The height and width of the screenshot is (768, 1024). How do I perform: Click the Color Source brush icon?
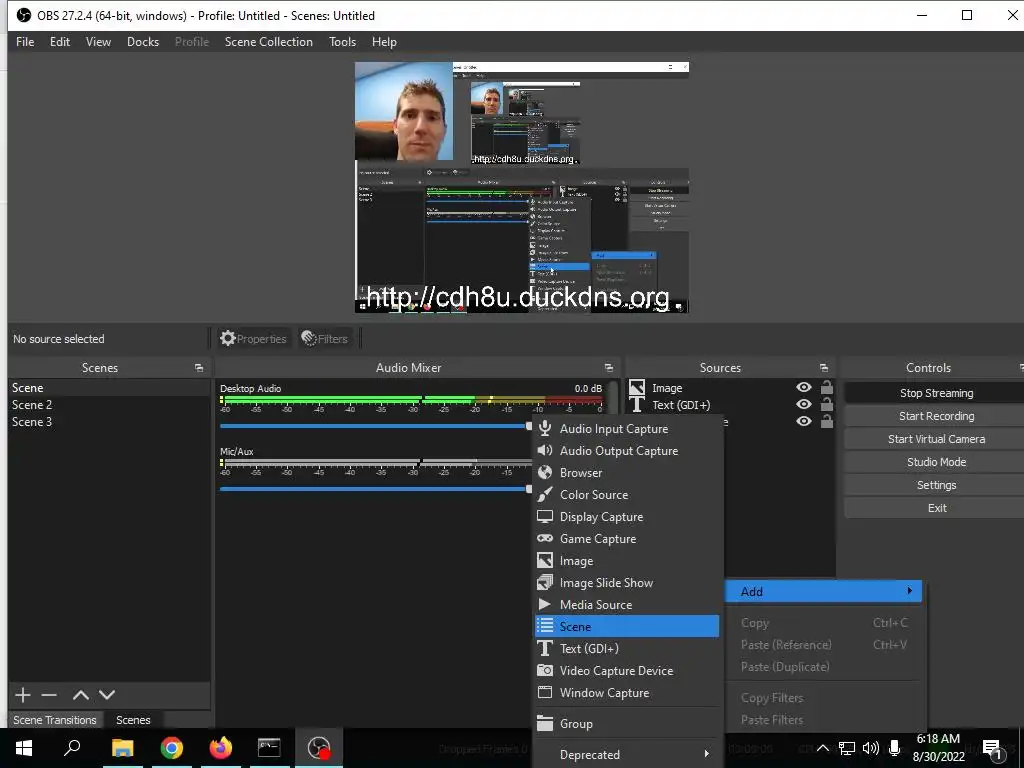pos(545,494)
